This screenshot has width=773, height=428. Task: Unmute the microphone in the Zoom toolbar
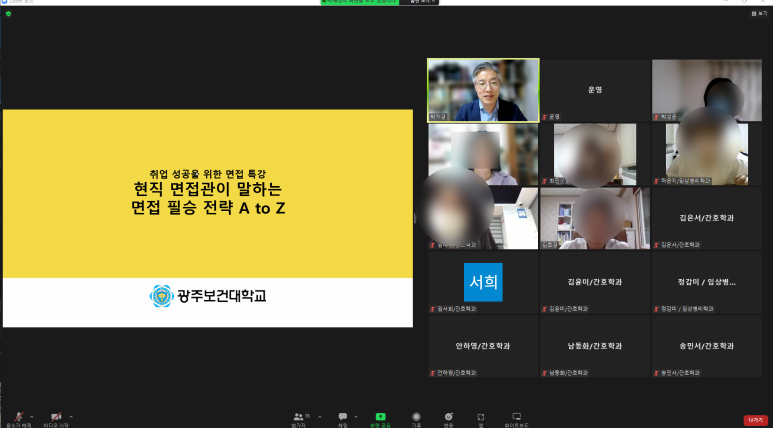(17, 416)
